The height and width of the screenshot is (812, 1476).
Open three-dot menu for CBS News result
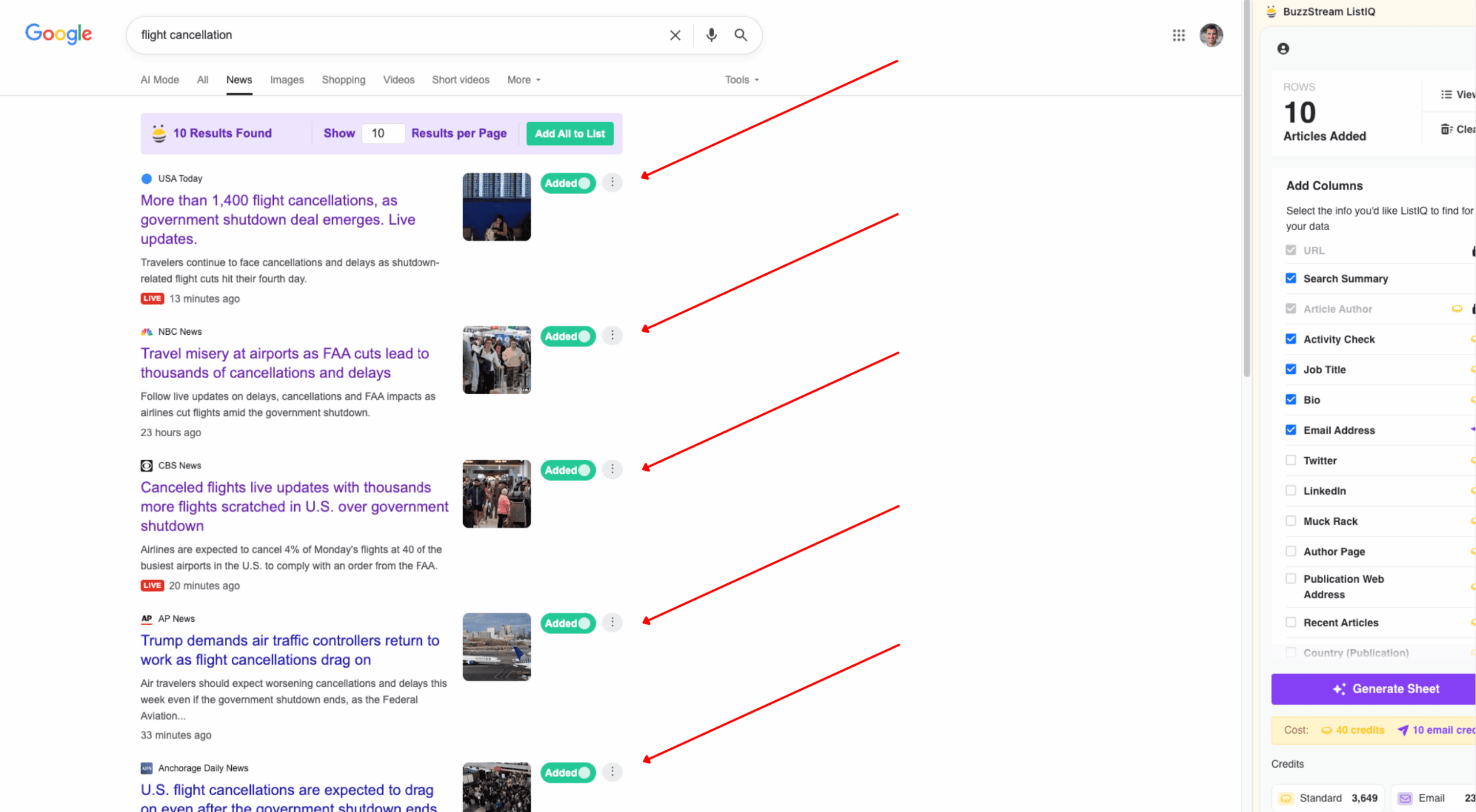(x=612, y=469)
